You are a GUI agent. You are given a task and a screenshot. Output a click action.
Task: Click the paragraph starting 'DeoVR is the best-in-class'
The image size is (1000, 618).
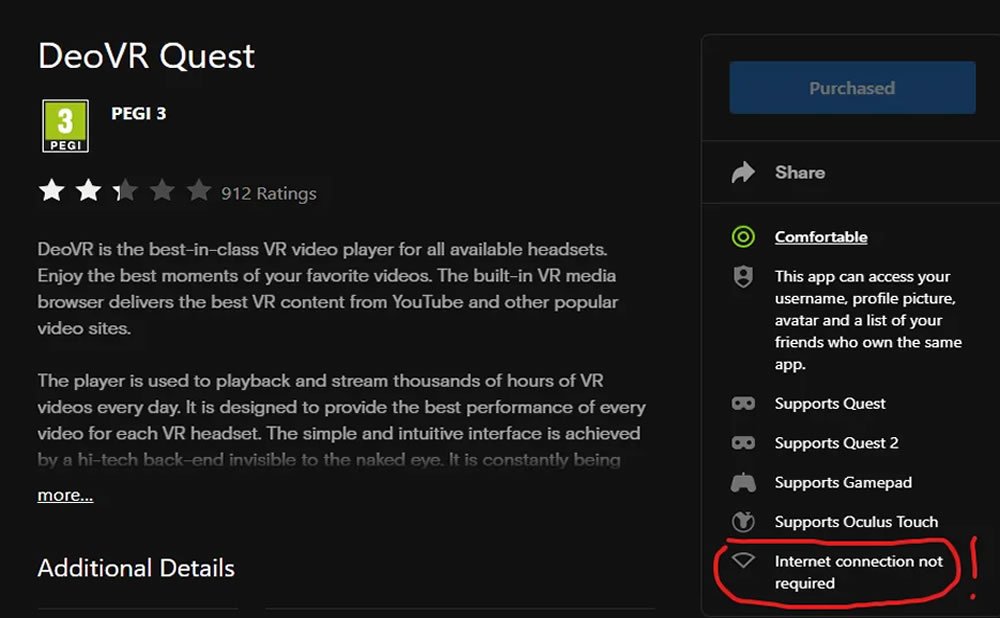pyautogui.click(x=328, y=288)
